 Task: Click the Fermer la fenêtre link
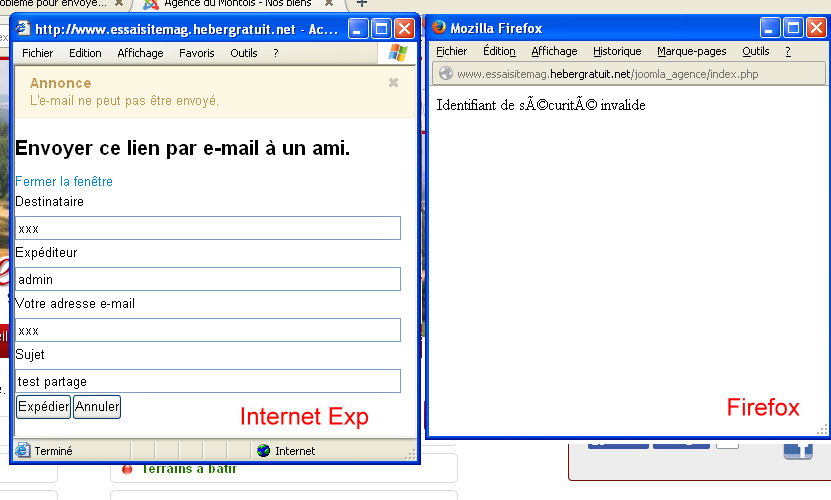[64, 181]
